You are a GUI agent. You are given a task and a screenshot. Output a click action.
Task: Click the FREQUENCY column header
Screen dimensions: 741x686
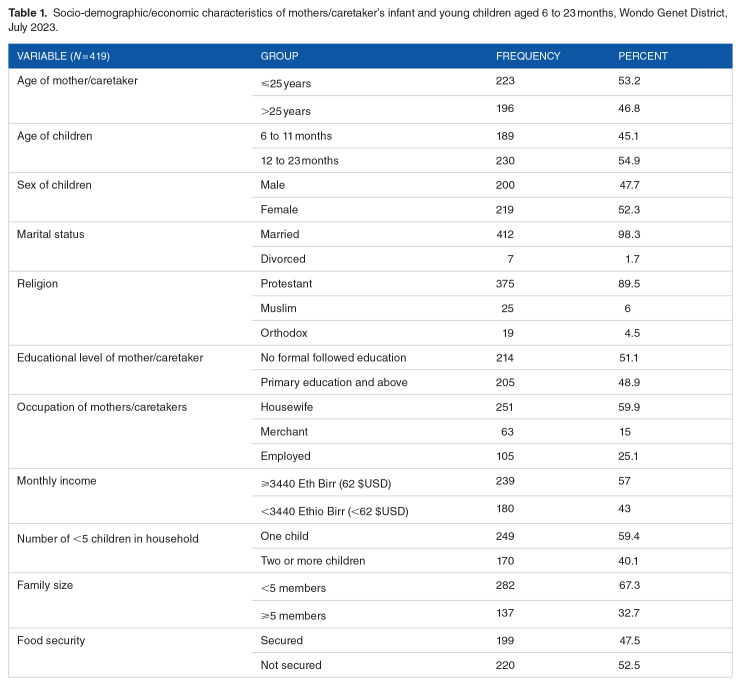click(528, 56)
